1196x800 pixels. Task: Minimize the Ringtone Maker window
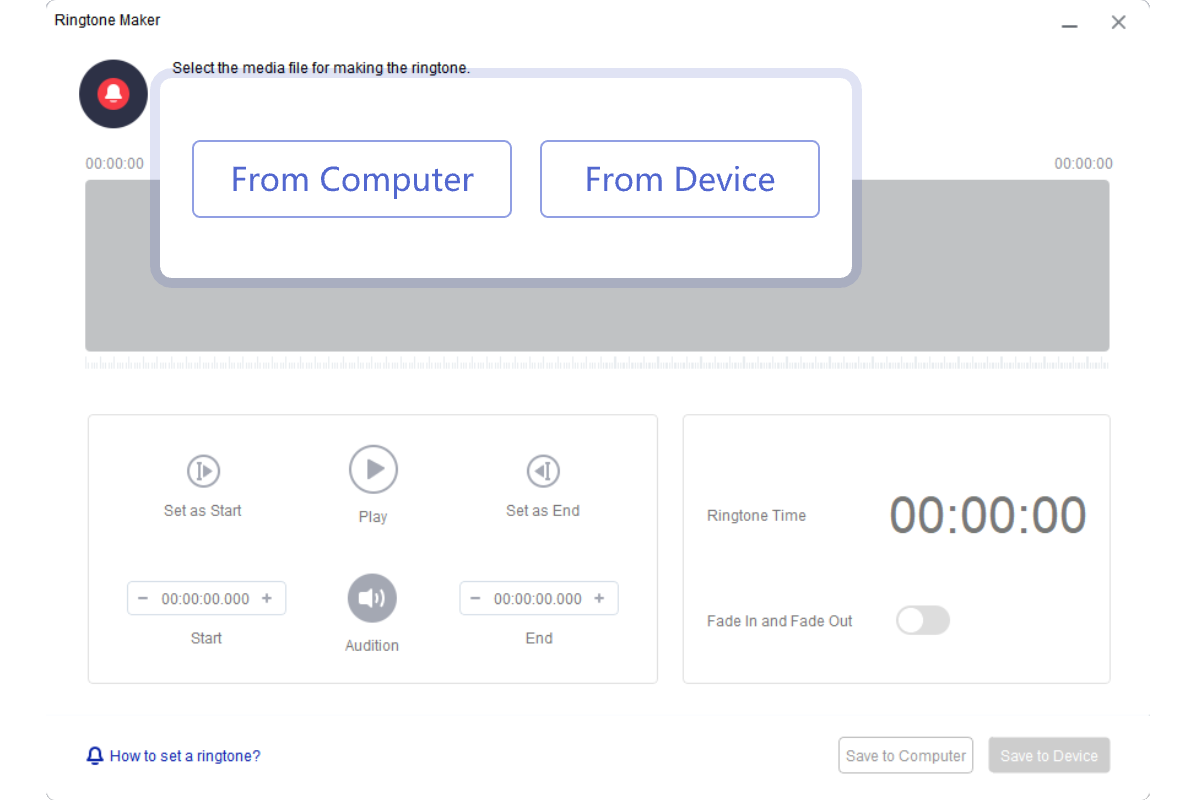(x=1070, y=24)
